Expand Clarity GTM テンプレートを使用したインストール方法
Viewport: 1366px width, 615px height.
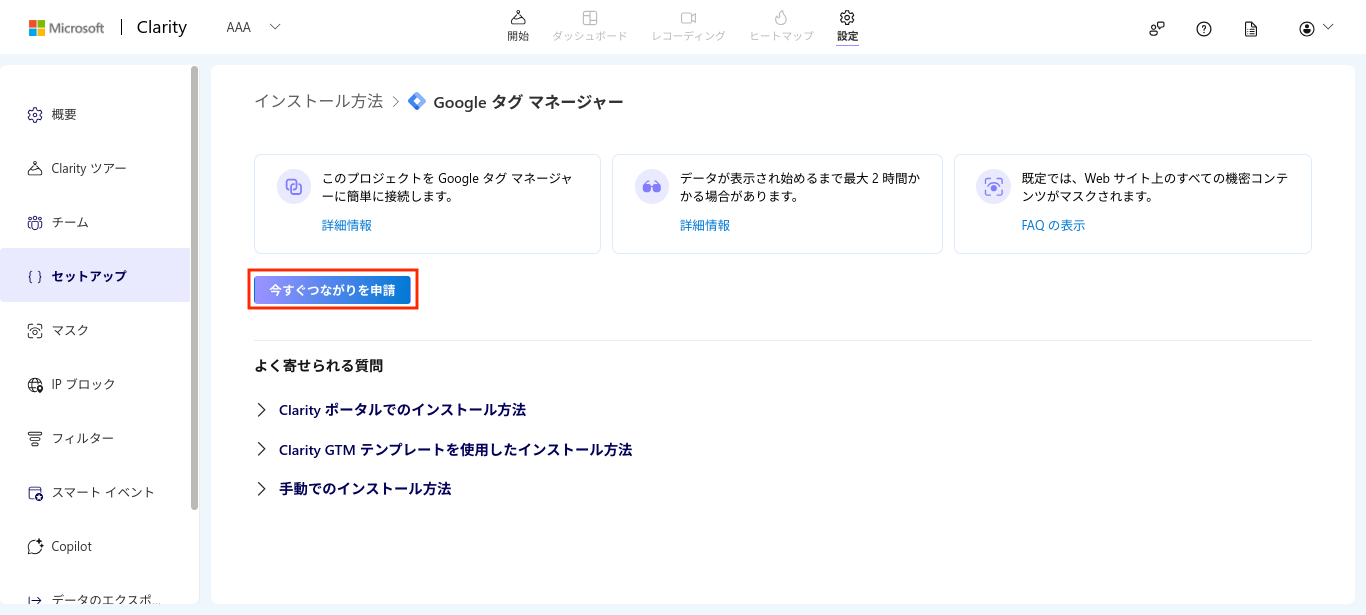[x=444, y=450]
